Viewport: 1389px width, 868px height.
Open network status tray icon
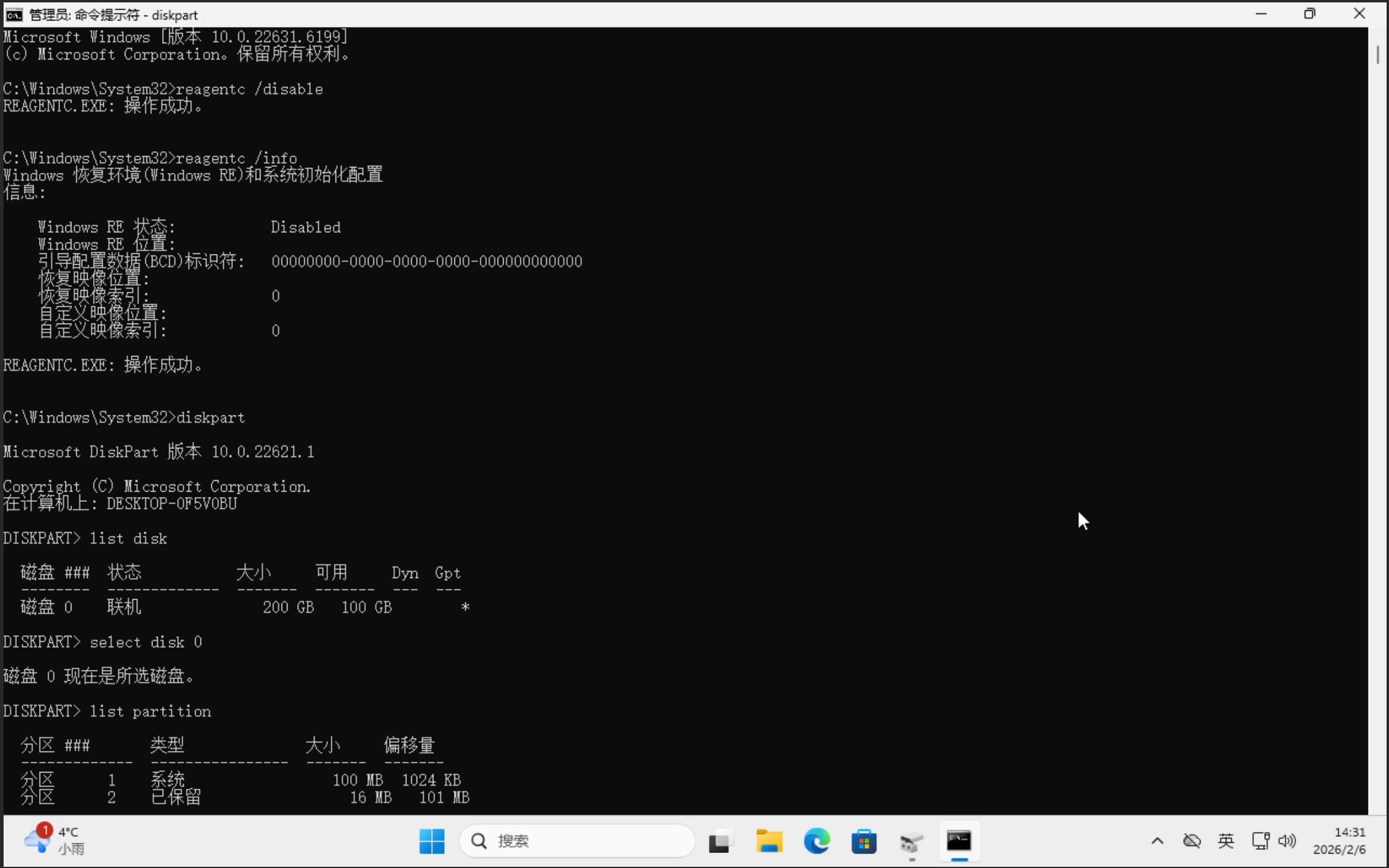click(1260, 841)
